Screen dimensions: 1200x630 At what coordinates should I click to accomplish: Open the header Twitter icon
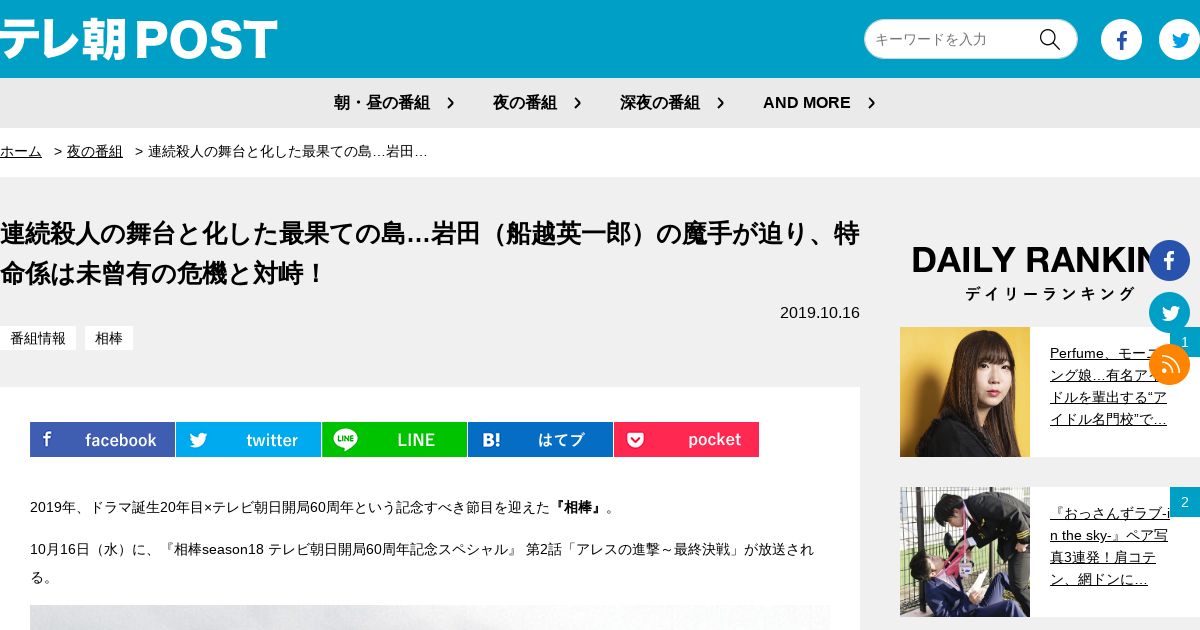click(x=1179, y=40)
